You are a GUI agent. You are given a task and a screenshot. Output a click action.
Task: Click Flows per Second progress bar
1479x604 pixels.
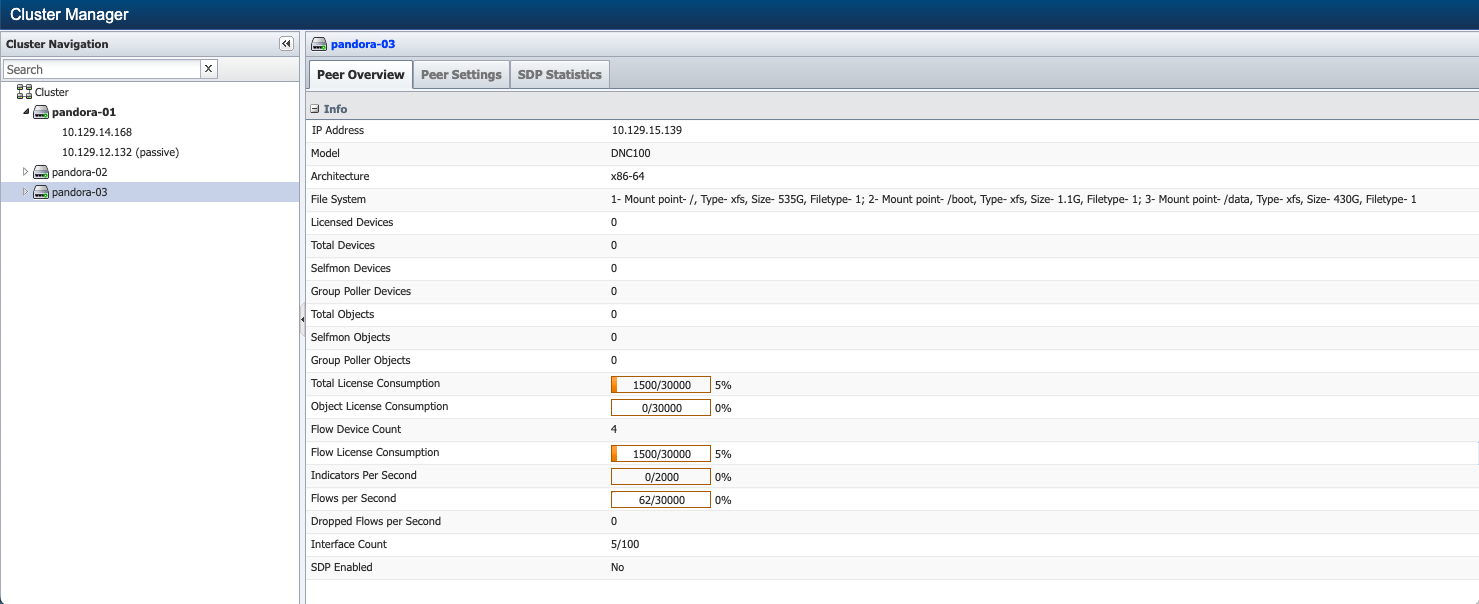(x=661, y=499)
